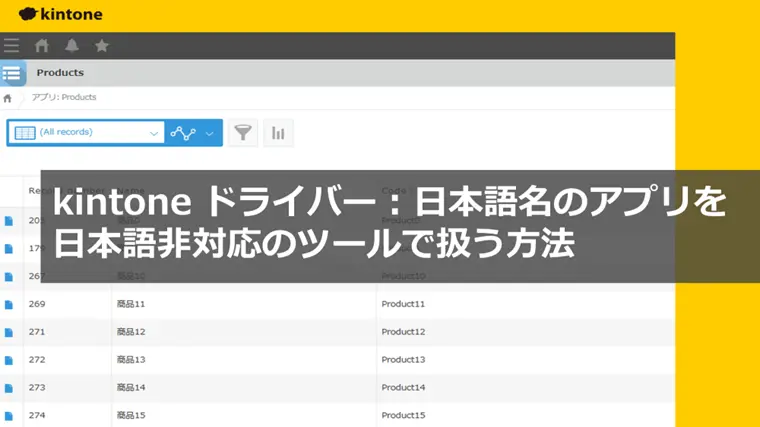Image resolution: width=760 pixels, height=427 pixels.
Task: Select the cell 商品11
Action: point(131,304)
